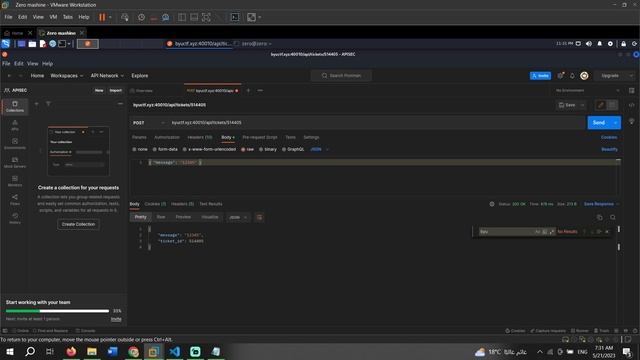Screen dimensions: 640x360
Task: Toggle match case in response search
Action: pos(537,231)
